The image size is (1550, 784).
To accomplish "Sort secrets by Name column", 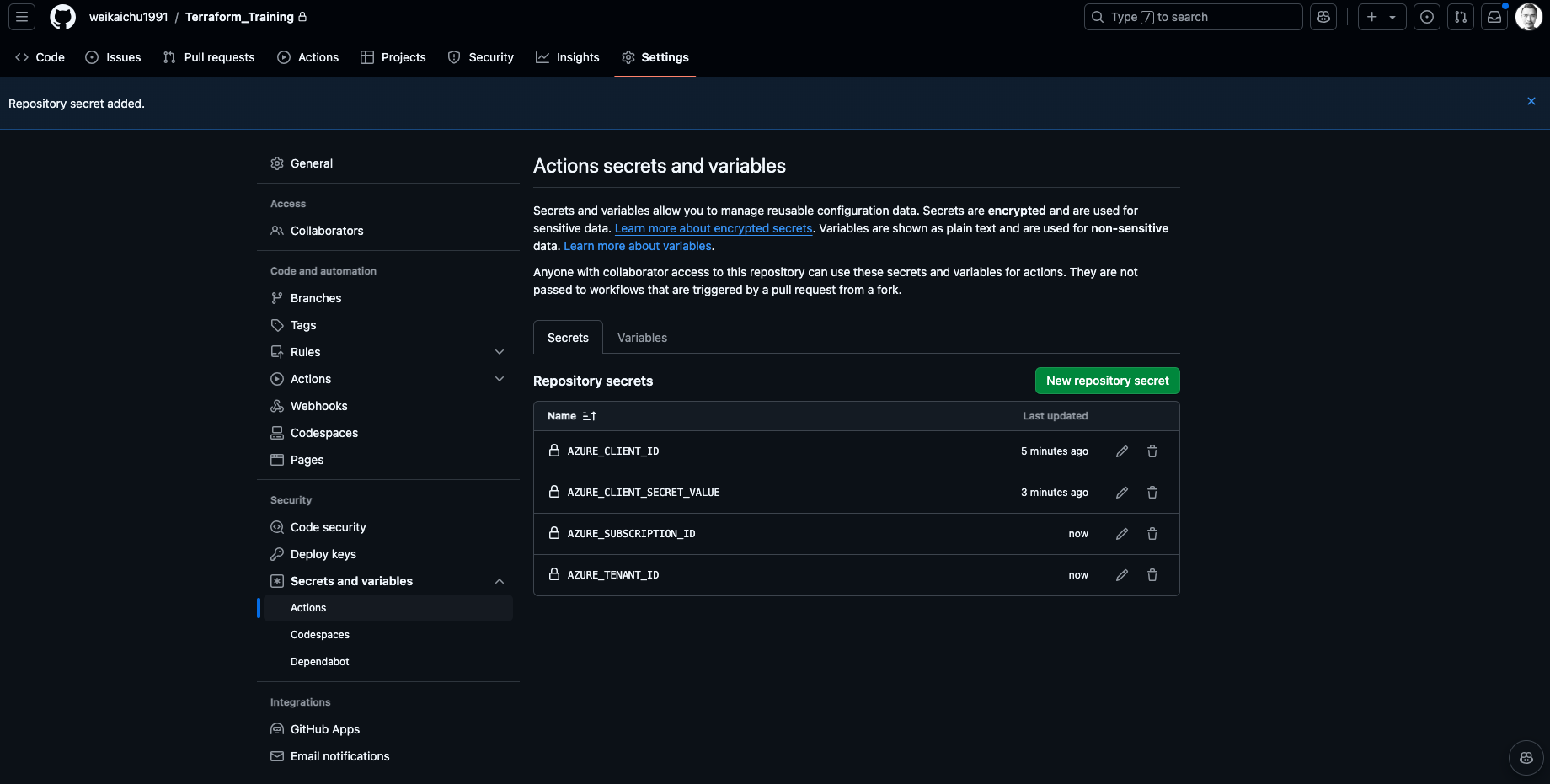I will [572, 416].
